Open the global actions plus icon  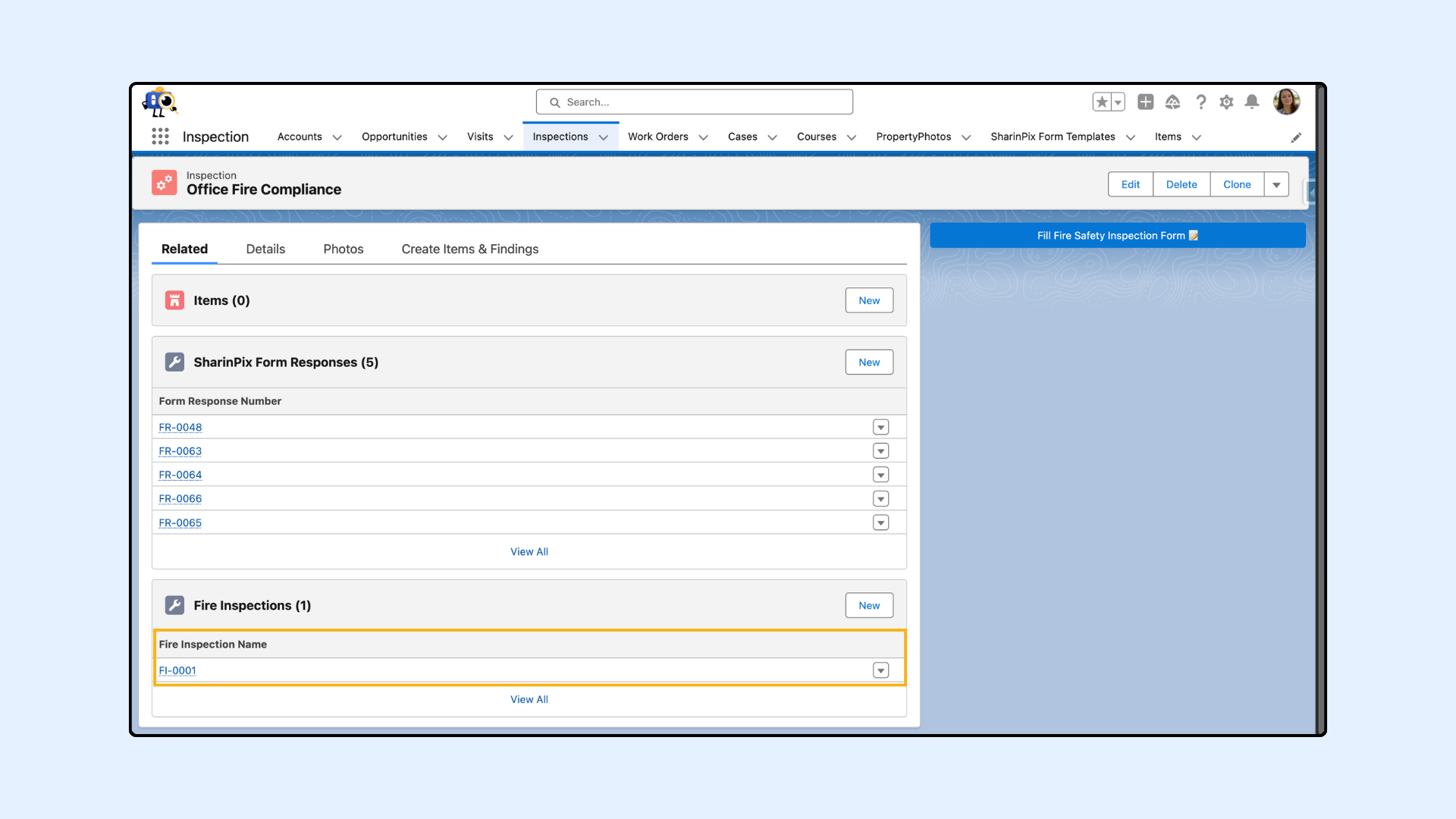1145,102
